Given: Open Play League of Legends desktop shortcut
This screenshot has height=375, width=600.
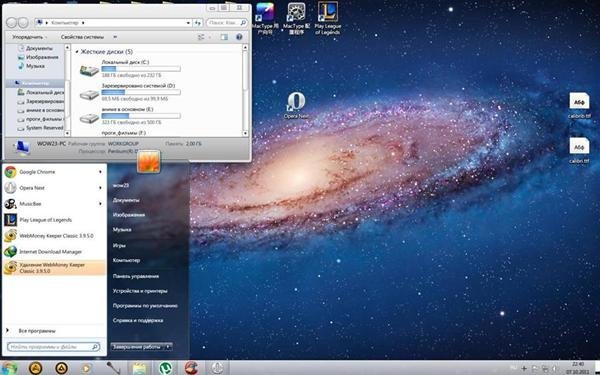Looking at the screenshot, I should point(327,18).
